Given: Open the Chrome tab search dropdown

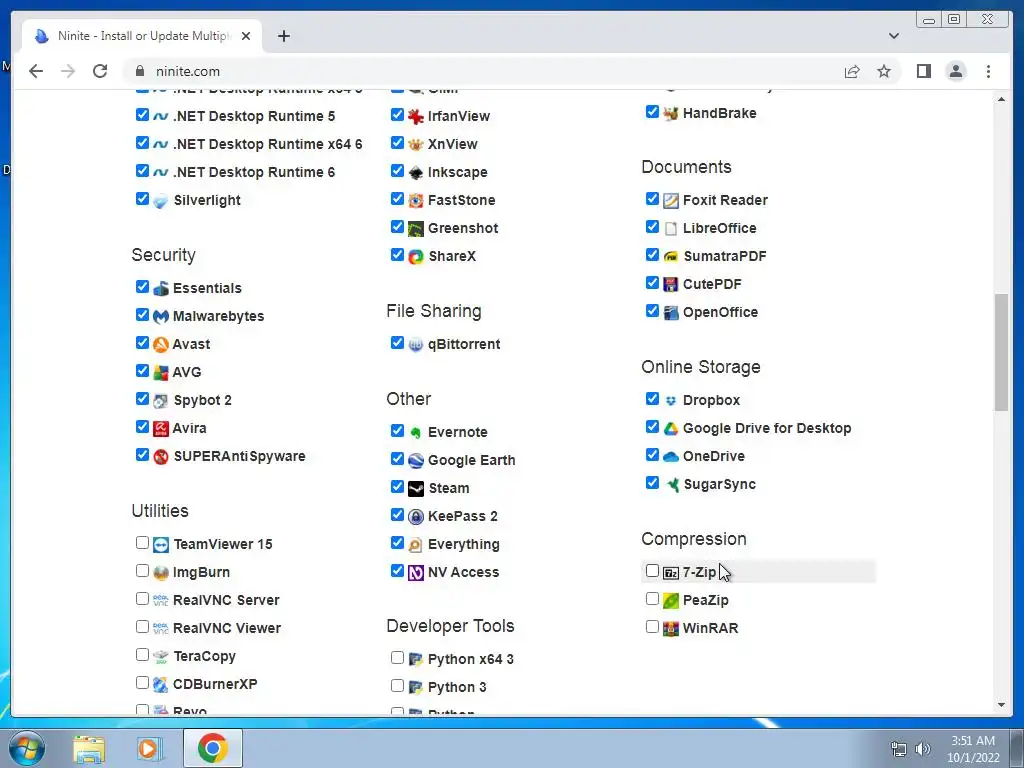Looking at the screenshot, I should click(x=893, y=36).
